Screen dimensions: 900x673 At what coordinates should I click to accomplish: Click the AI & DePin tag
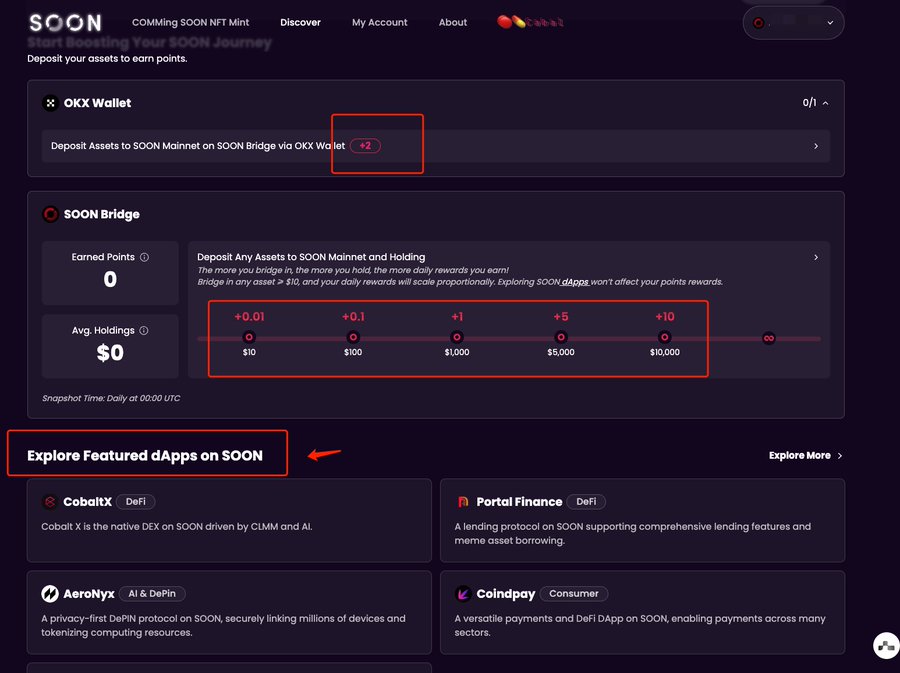tap(152, 593)
